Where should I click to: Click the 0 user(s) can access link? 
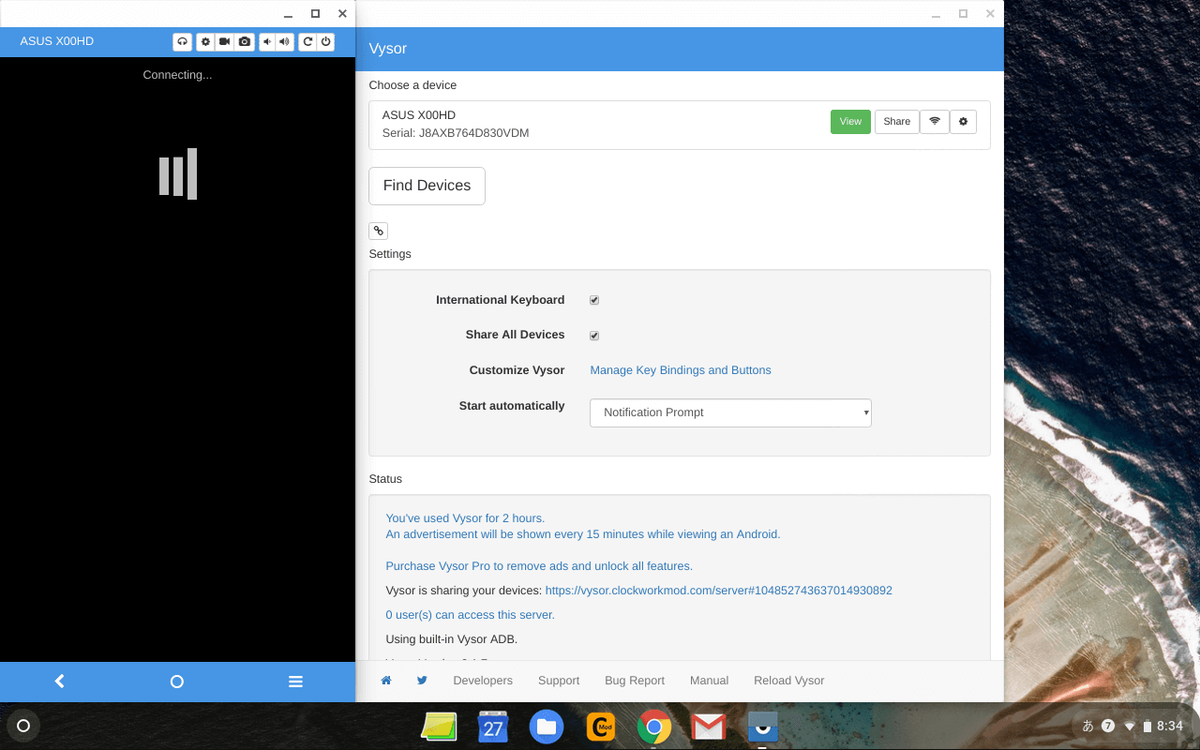coord(470,614)
